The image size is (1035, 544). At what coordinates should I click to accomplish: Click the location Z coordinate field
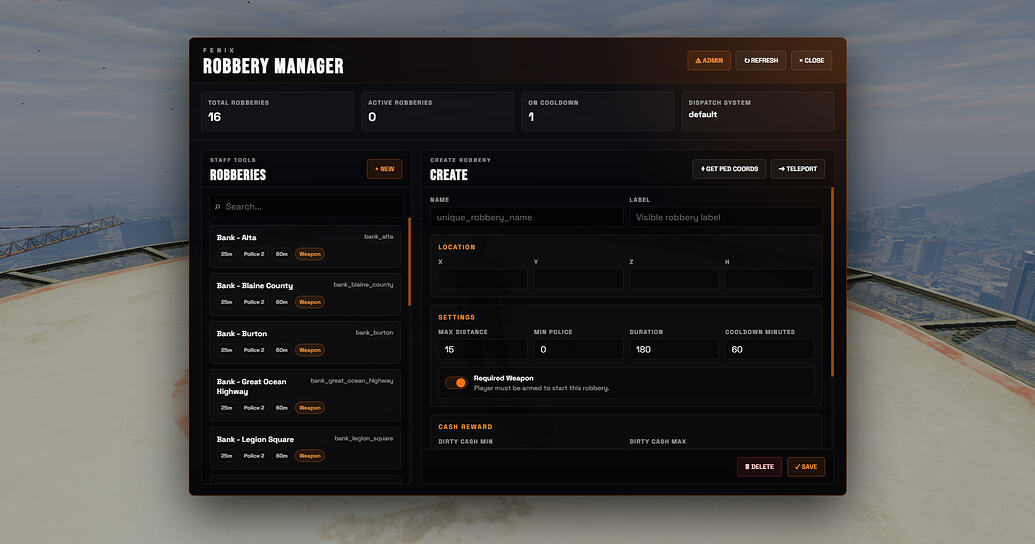pyautogui.click(x=674, y=279)
